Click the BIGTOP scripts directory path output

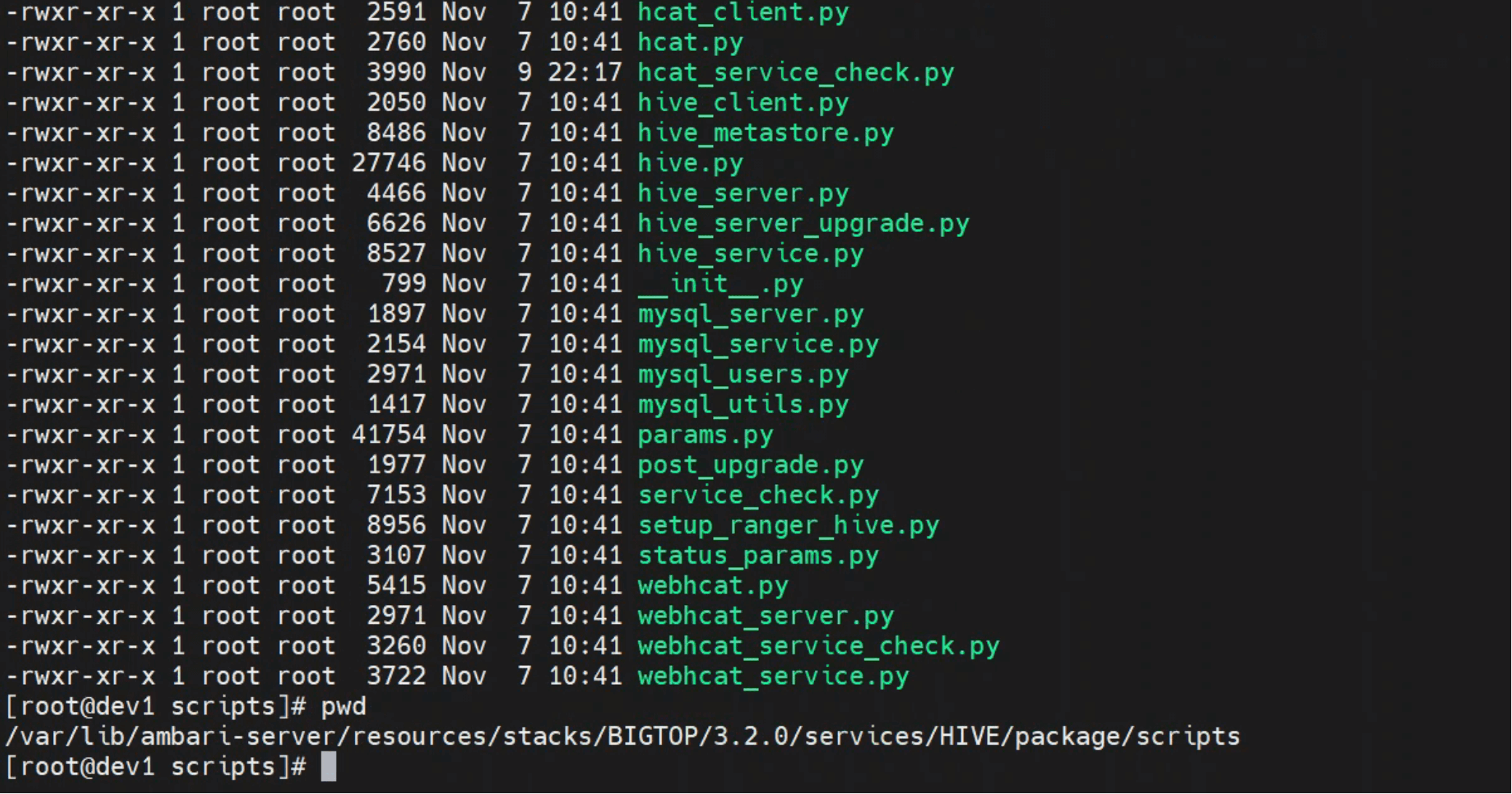[x=622, y=737]
